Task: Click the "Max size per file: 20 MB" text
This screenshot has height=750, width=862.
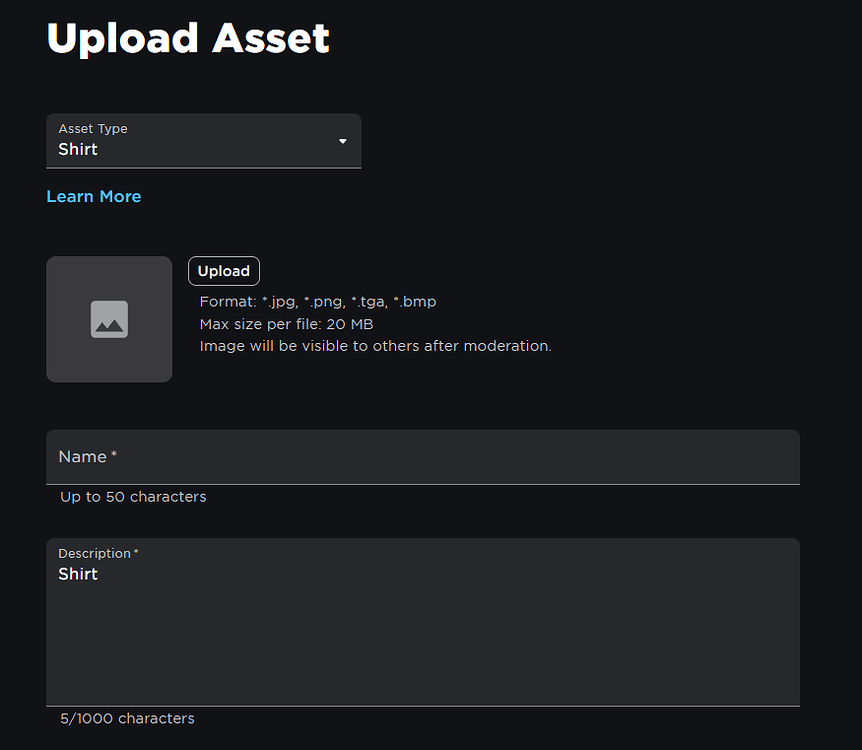Action: 286,324
